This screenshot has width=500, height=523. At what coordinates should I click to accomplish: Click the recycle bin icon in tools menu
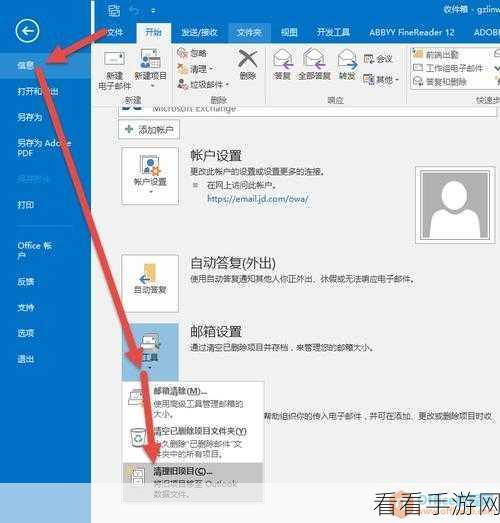pos(138,437)
